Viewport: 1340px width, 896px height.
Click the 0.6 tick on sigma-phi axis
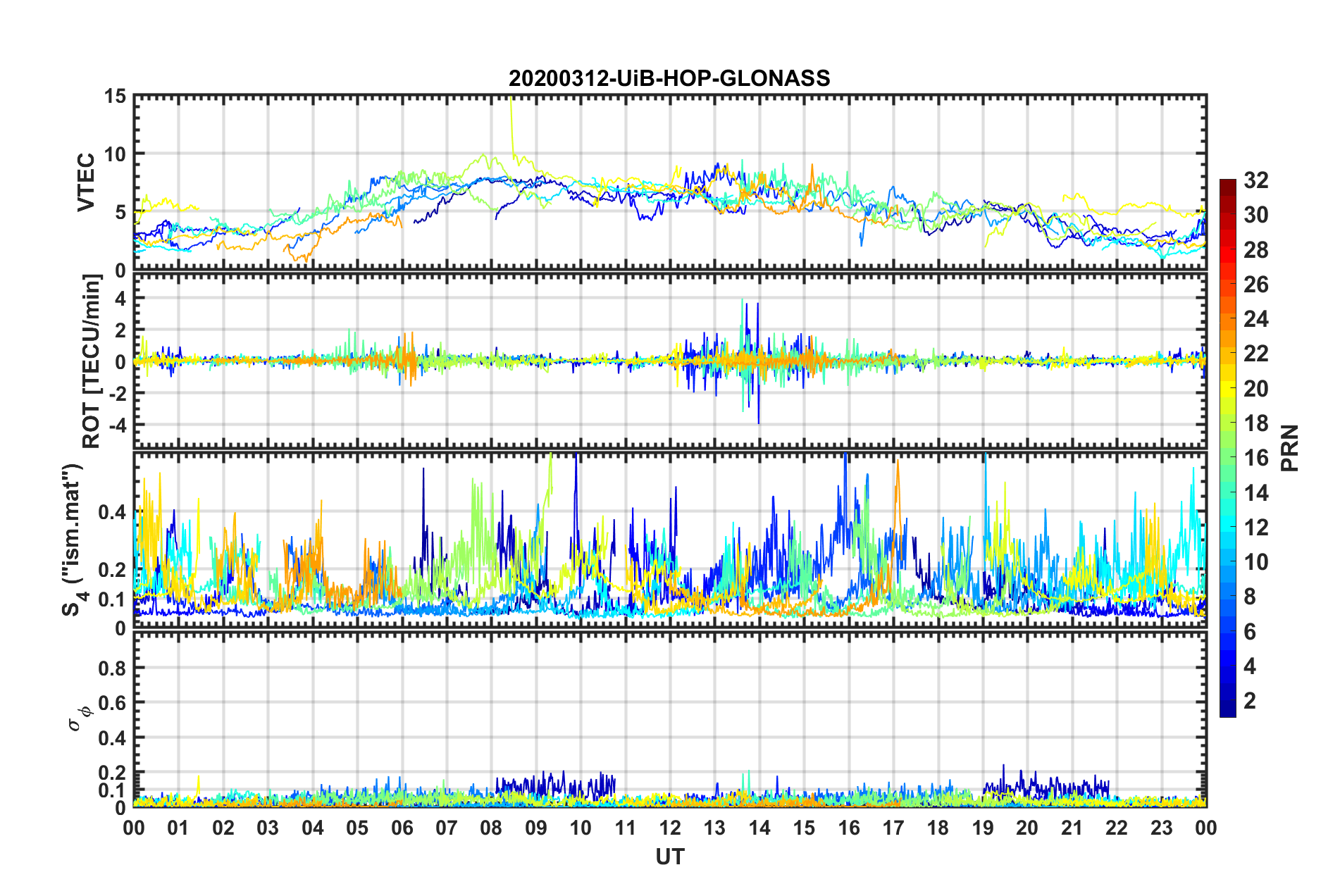pos(113,703)
